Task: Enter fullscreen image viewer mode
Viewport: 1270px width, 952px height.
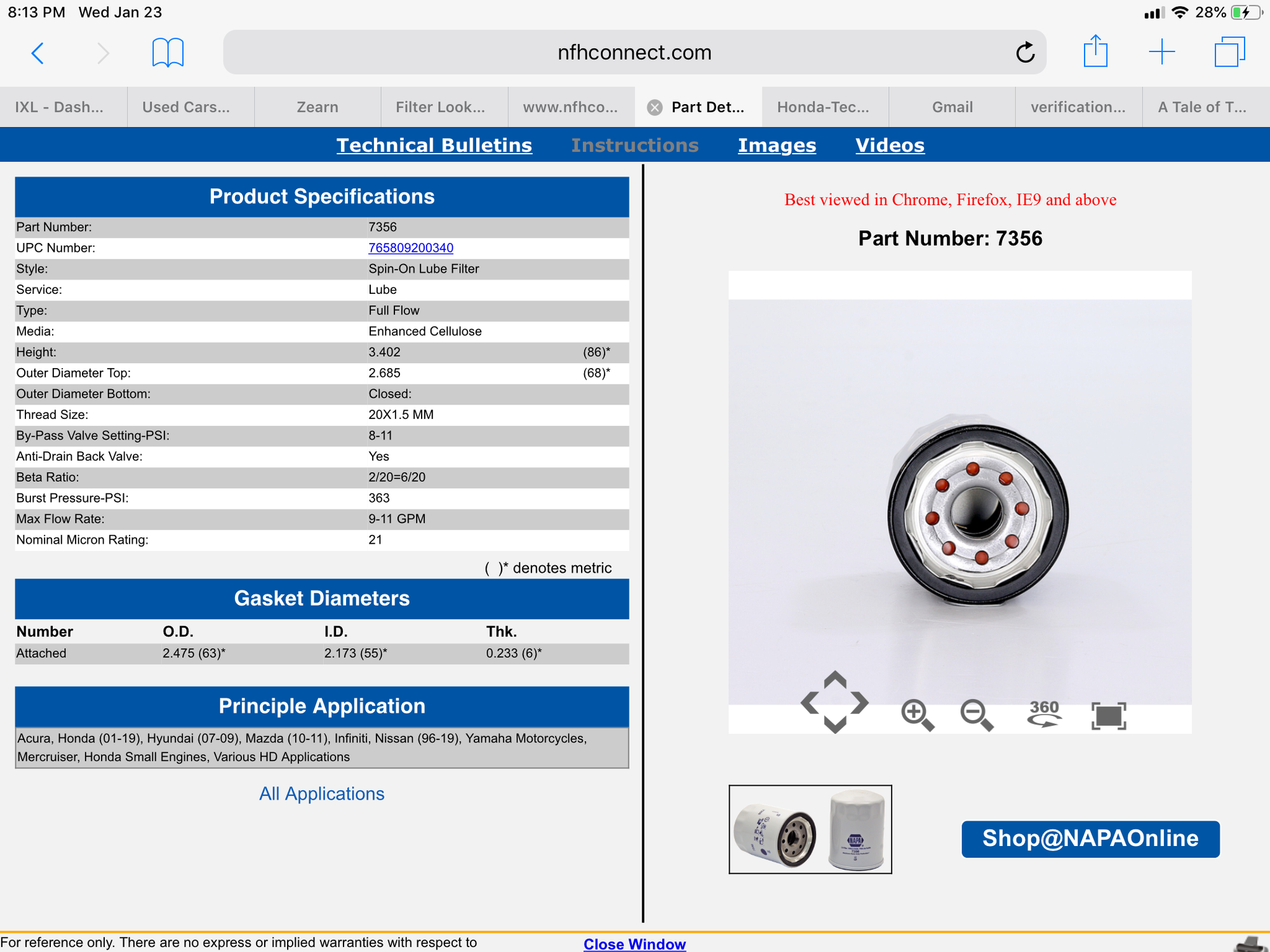Action: (1108, 716)
